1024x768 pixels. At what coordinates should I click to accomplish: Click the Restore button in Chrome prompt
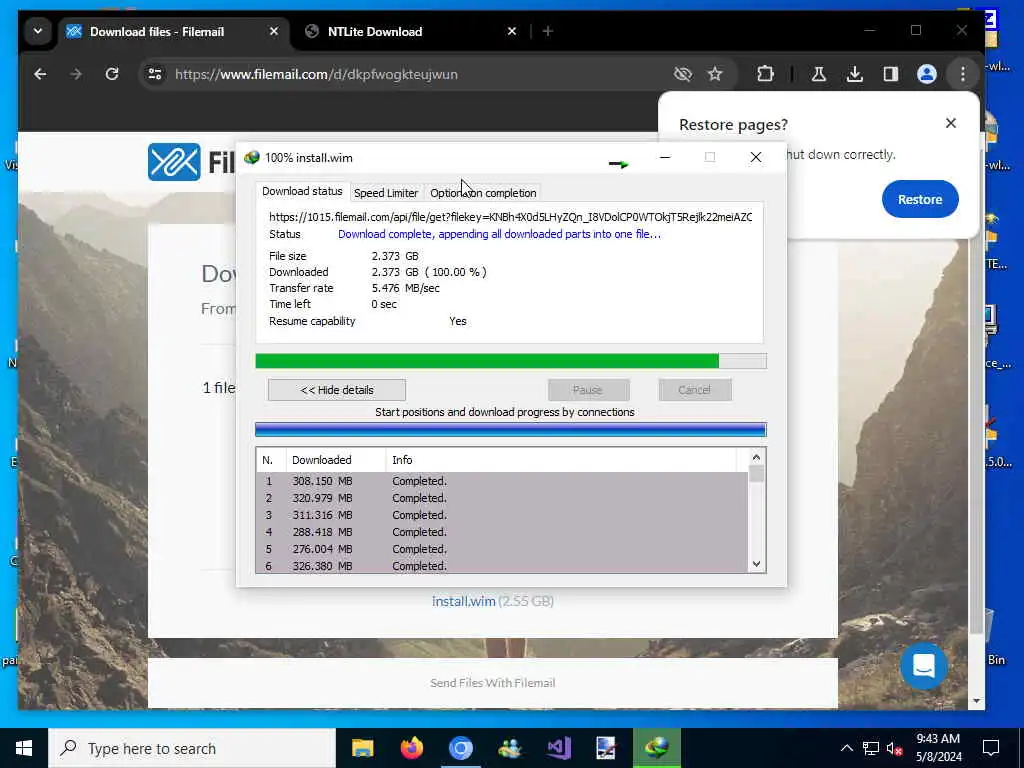(x=920, y=199)
